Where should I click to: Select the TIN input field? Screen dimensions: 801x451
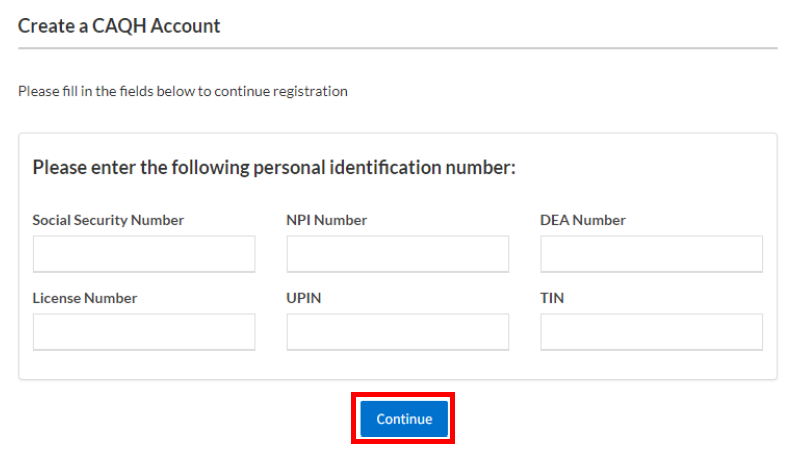(x=651, y=332)
